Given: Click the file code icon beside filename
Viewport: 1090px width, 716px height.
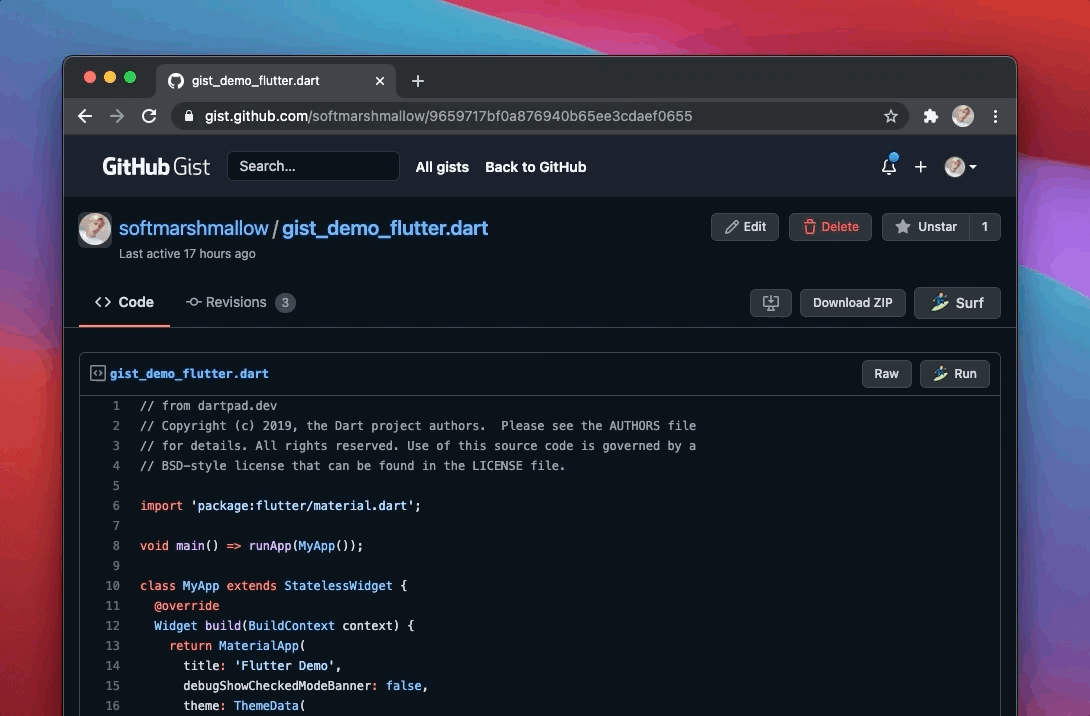Looking at the screenshot, I should [98, 373].
